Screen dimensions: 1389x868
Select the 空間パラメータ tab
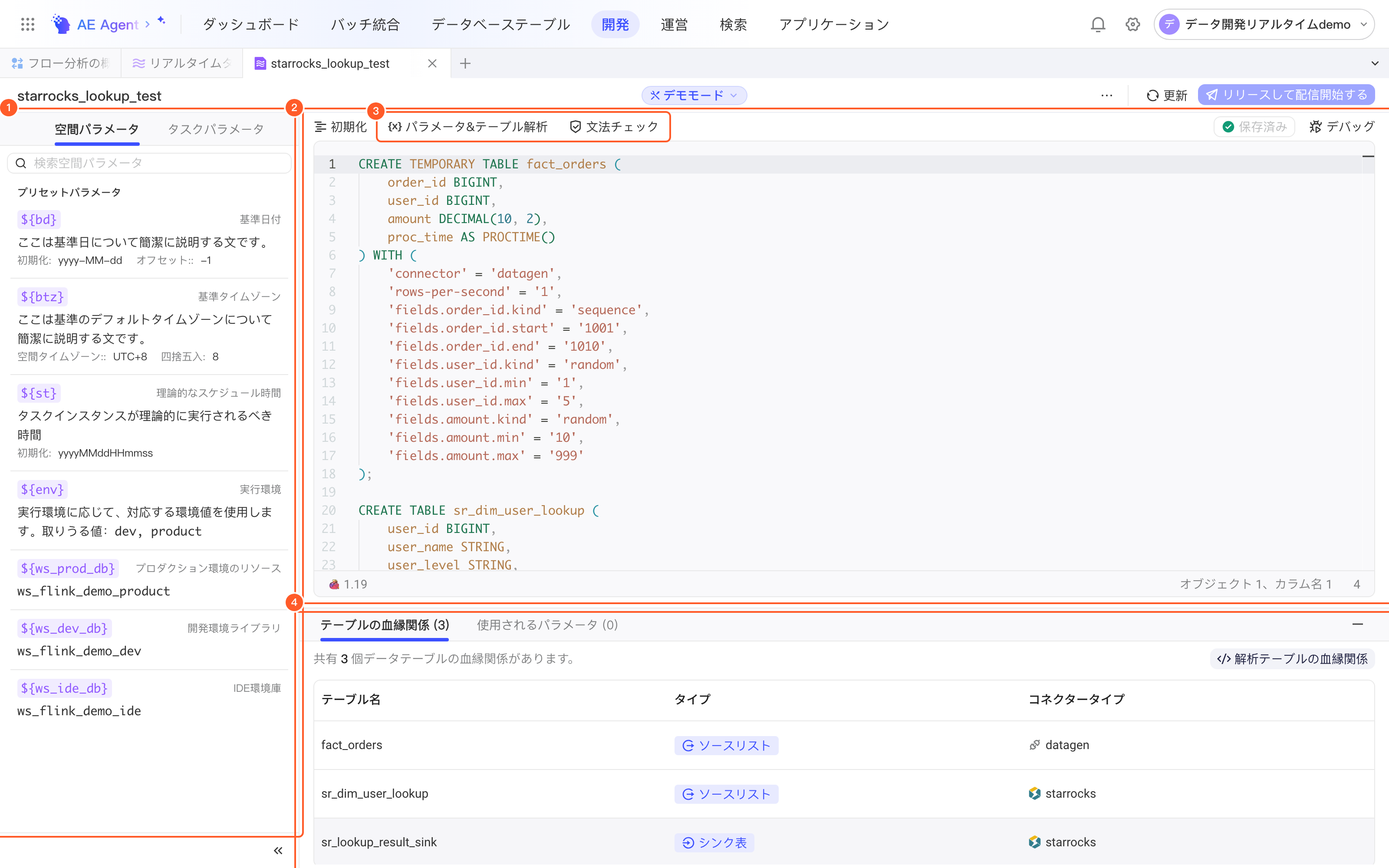click(96, 129)
